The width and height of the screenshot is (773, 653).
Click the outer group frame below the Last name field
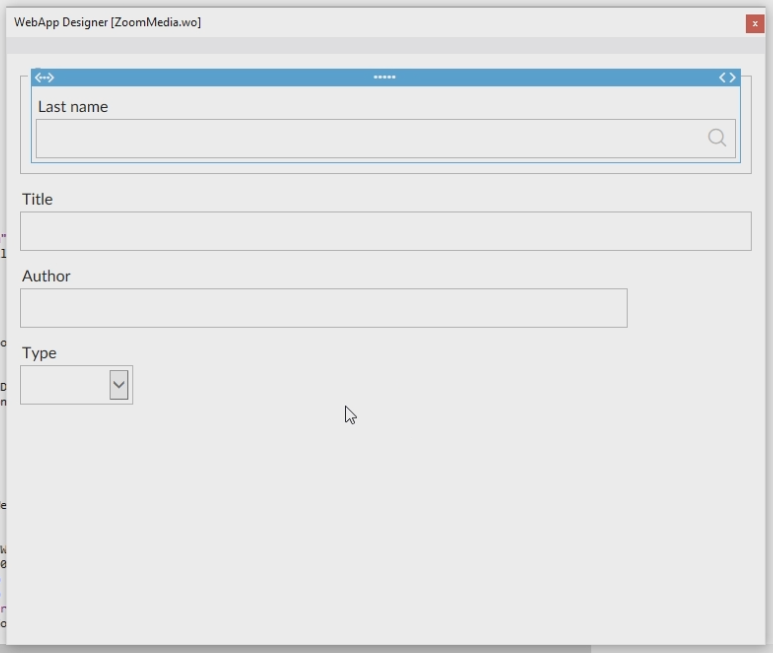[x=385, y=169]
